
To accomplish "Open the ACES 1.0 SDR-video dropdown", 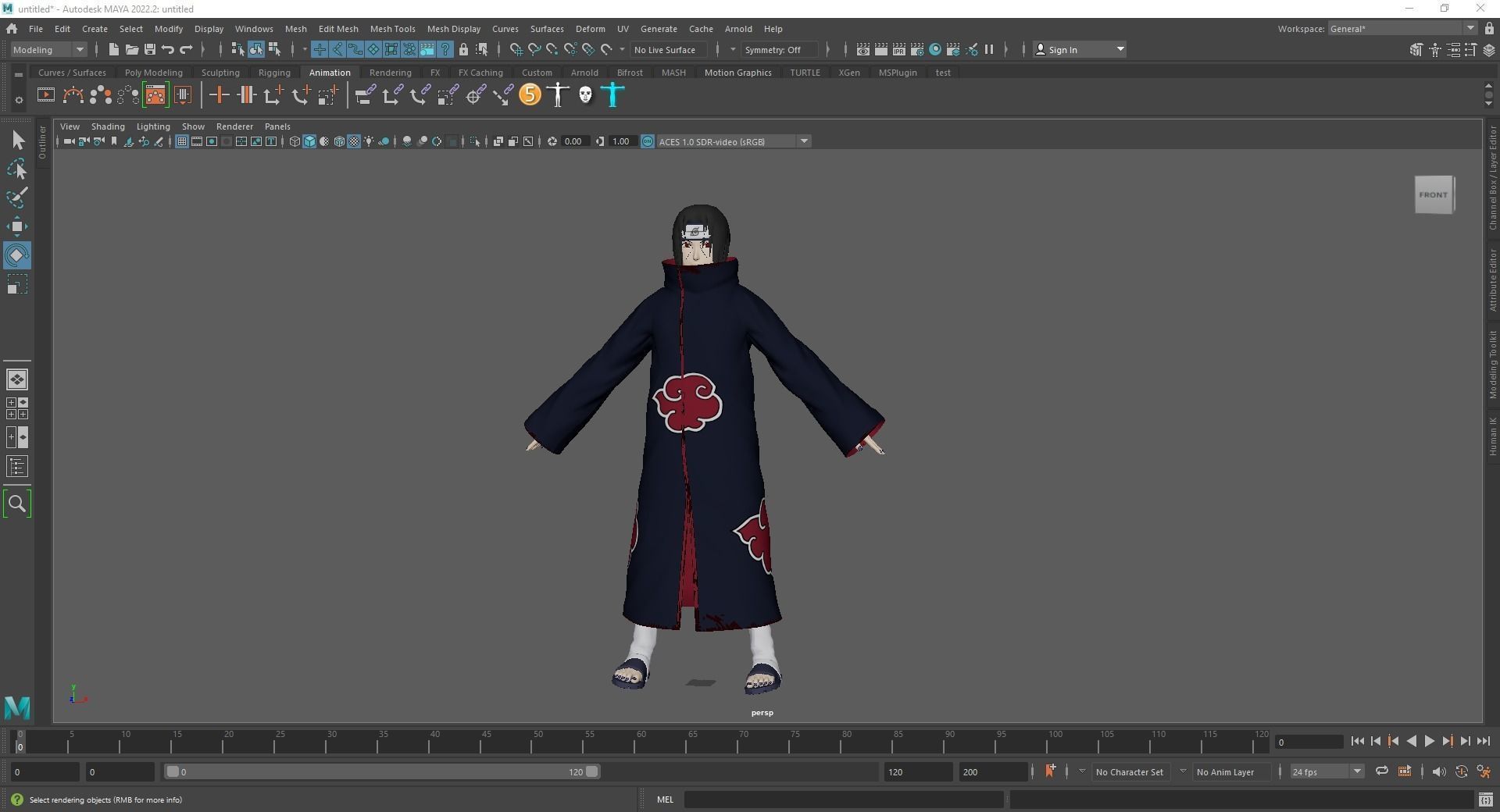I will click(734, 141).
